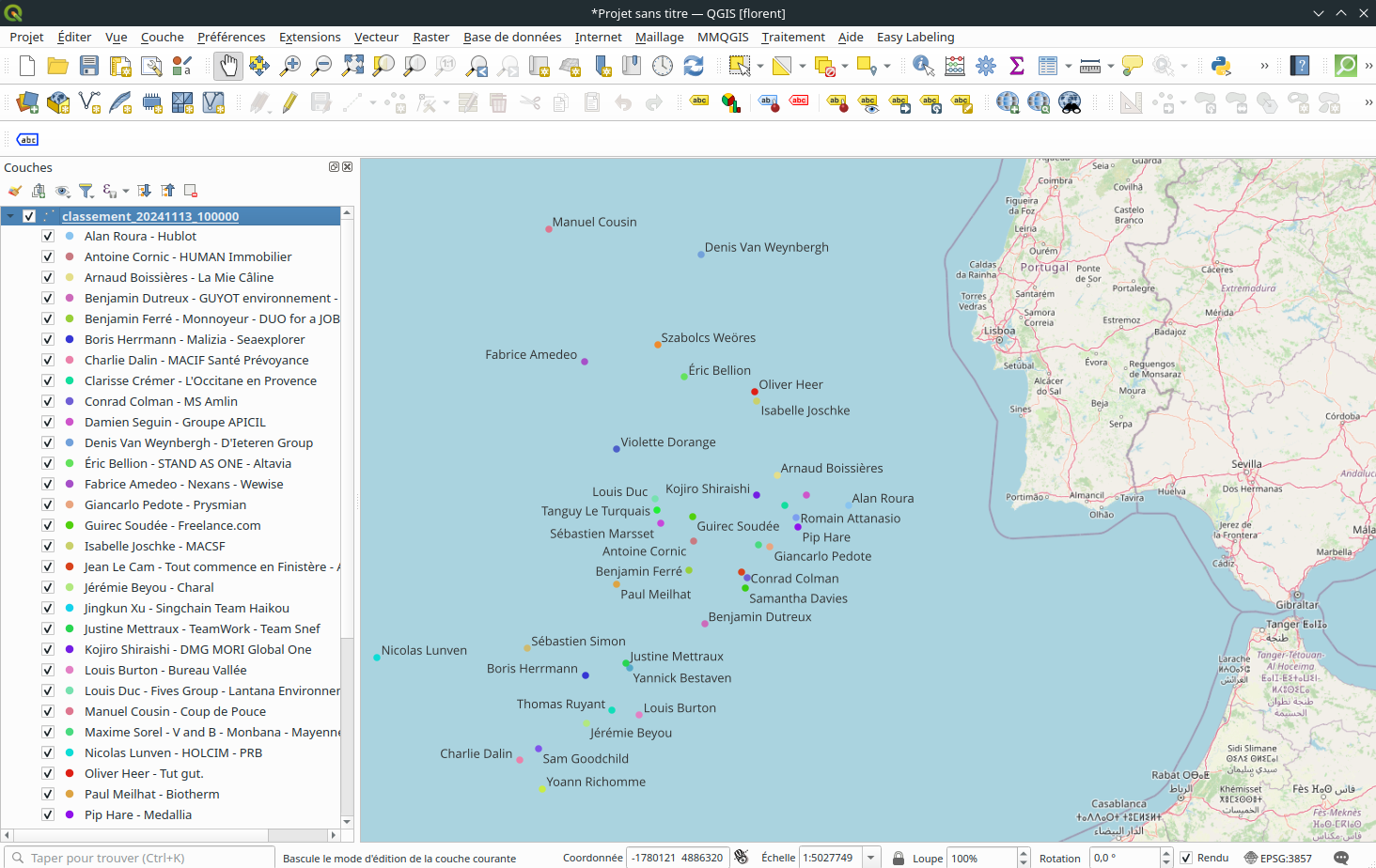The image size is (1376, 868).
Task: Select the Pan Map hand tool
Action: pos(227,66)
